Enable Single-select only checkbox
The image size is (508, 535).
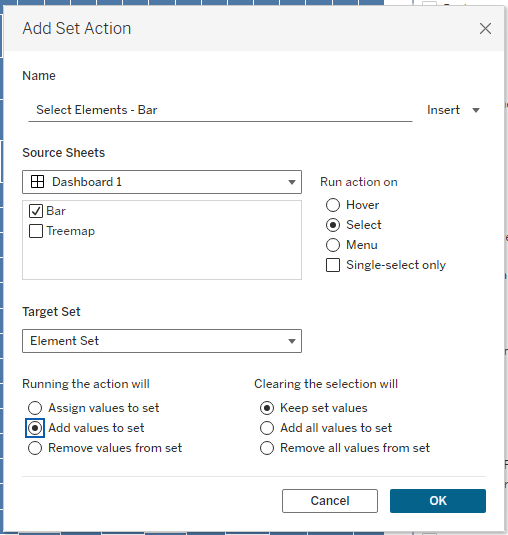click(x=333, y=265)
